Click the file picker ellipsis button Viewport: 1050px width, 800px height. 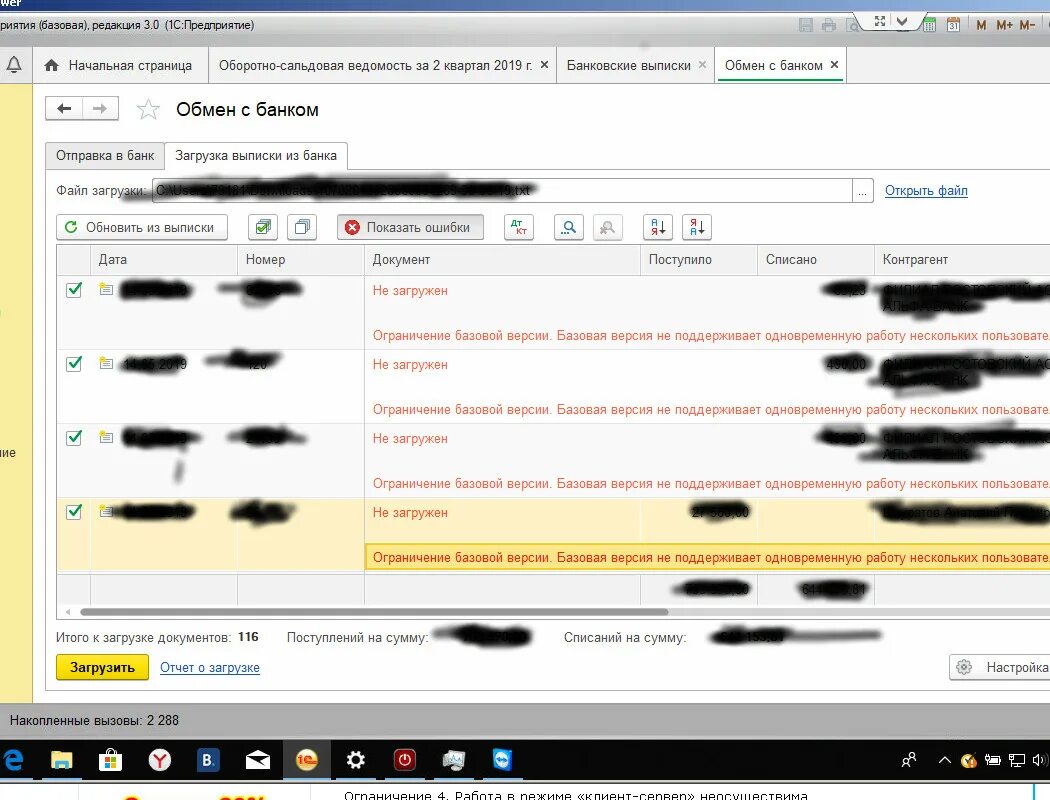pyautogui.click(x=862, y=191)
